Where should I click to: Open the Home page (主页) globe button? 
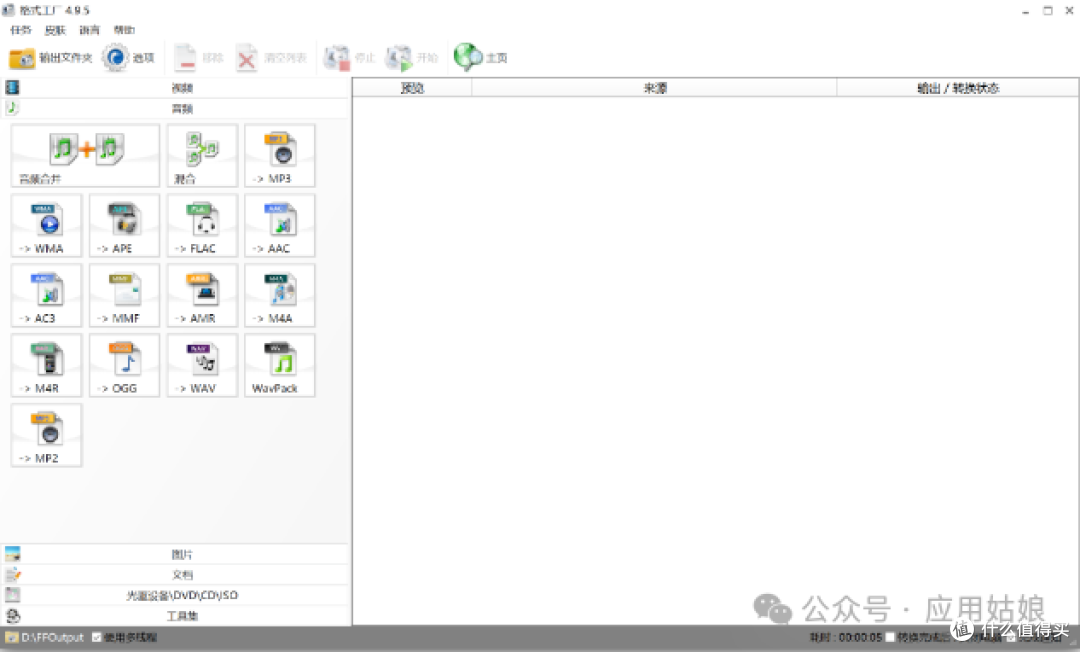pyautogui.click(x=480, y=58)
